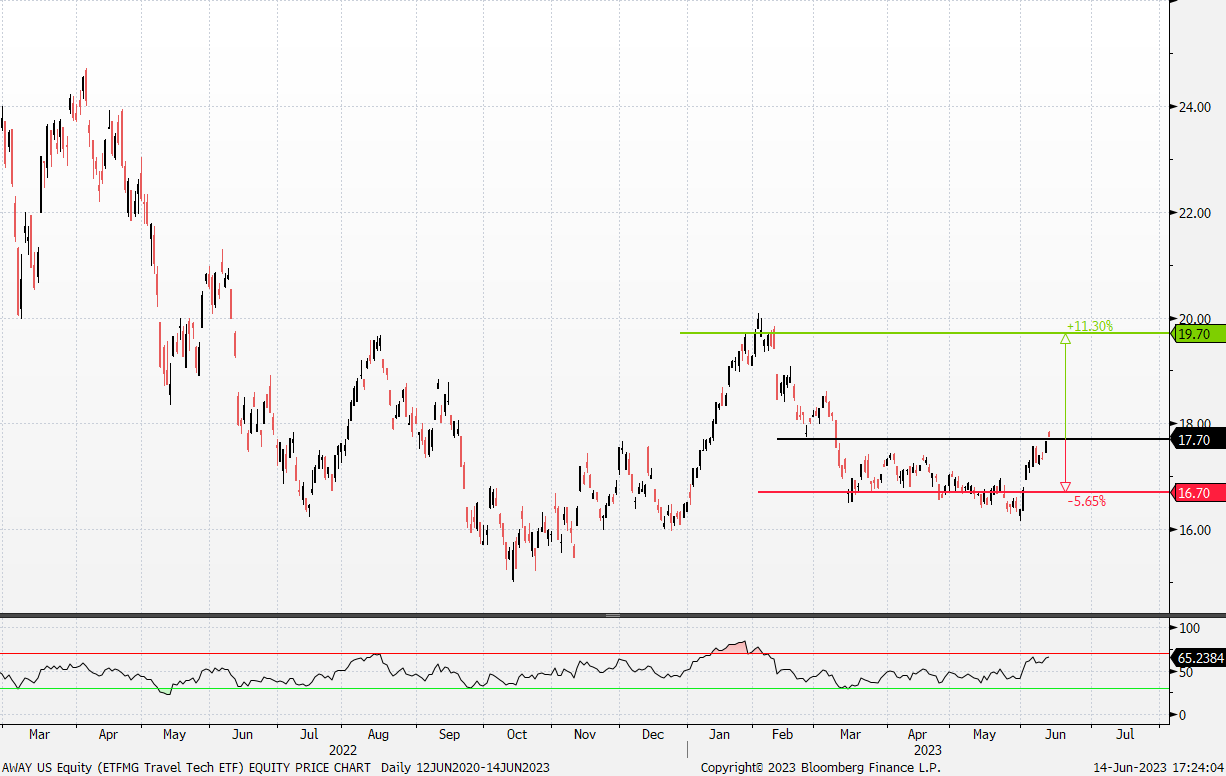Click the Nov month label

click(x=586, y=734)
